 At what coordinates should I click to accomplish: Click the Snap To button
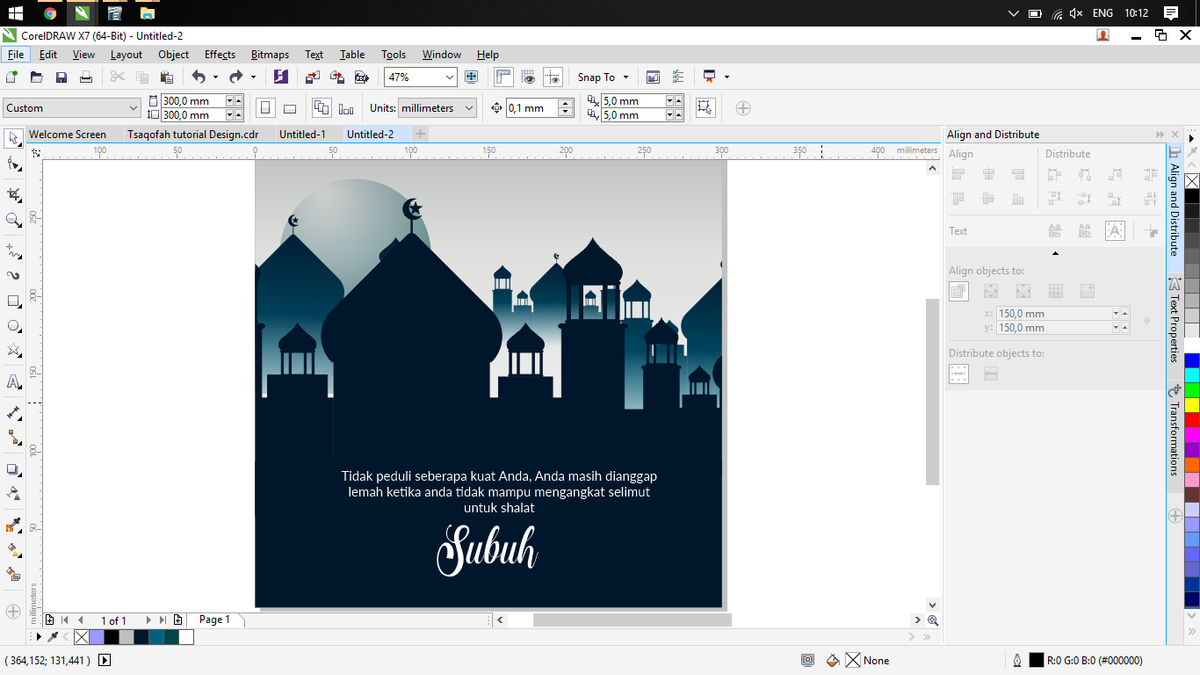603,77
